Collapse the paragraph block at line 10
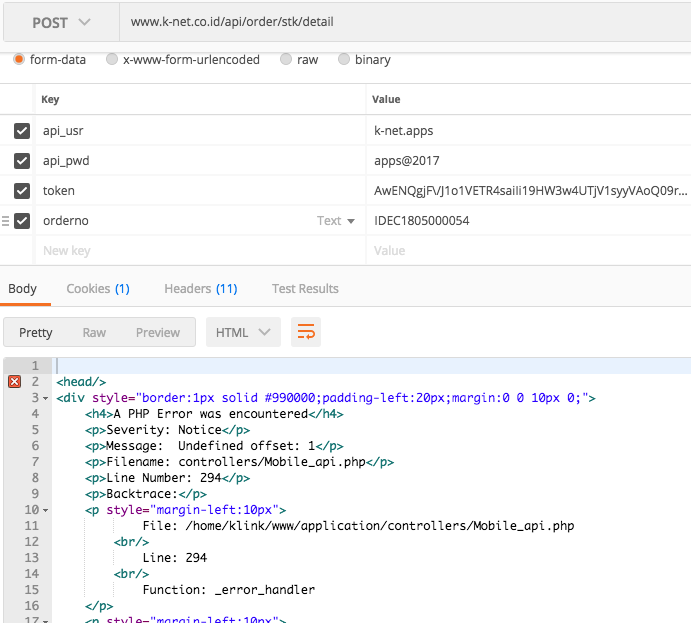This screenshot has width=691, height=623. point(47,510)
